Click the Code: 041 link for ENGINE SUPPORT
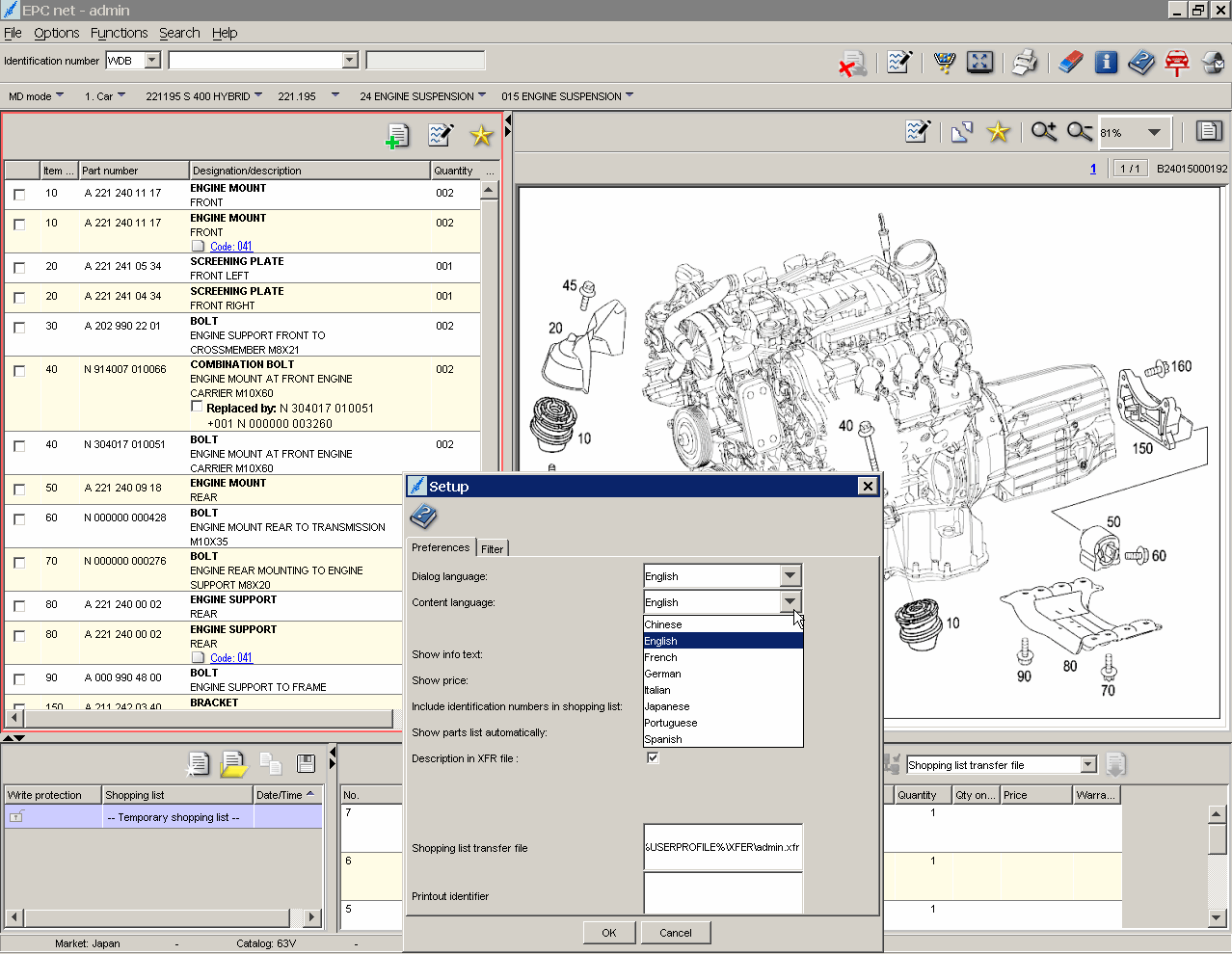Screen dimensions: 1232x954 click(x=230, y=658)
